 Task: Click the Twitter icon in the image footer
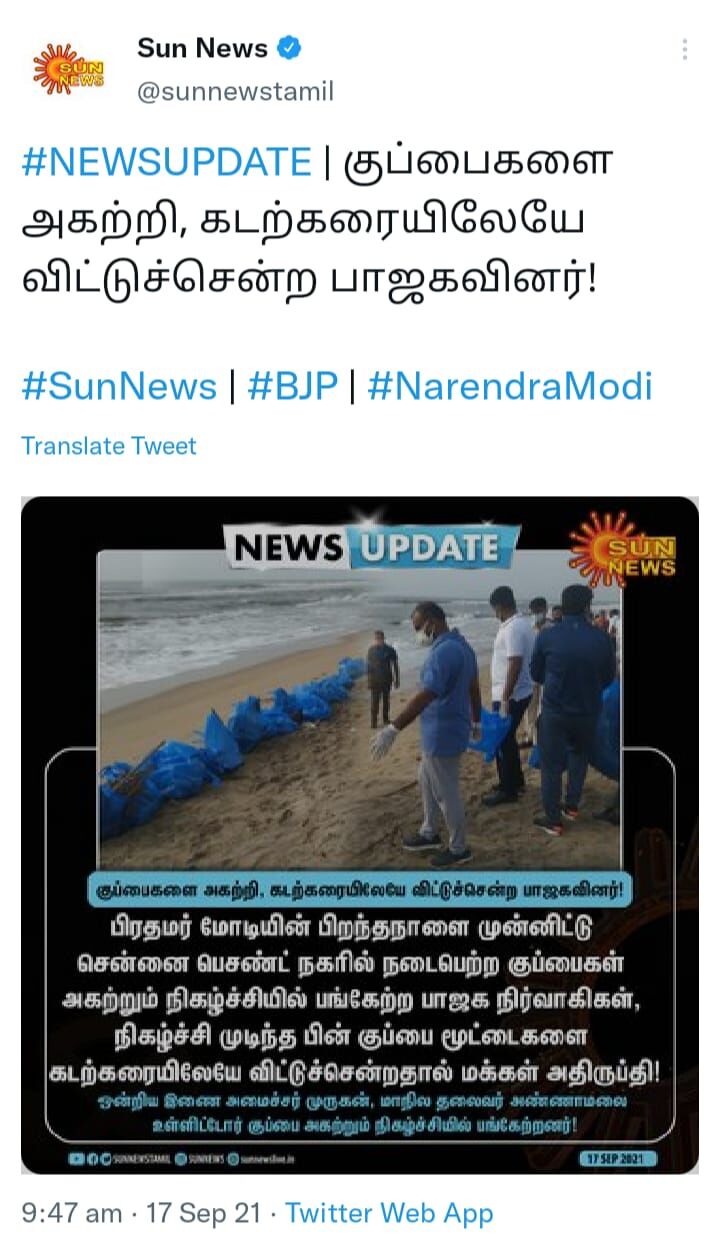tap(105, 1159)
